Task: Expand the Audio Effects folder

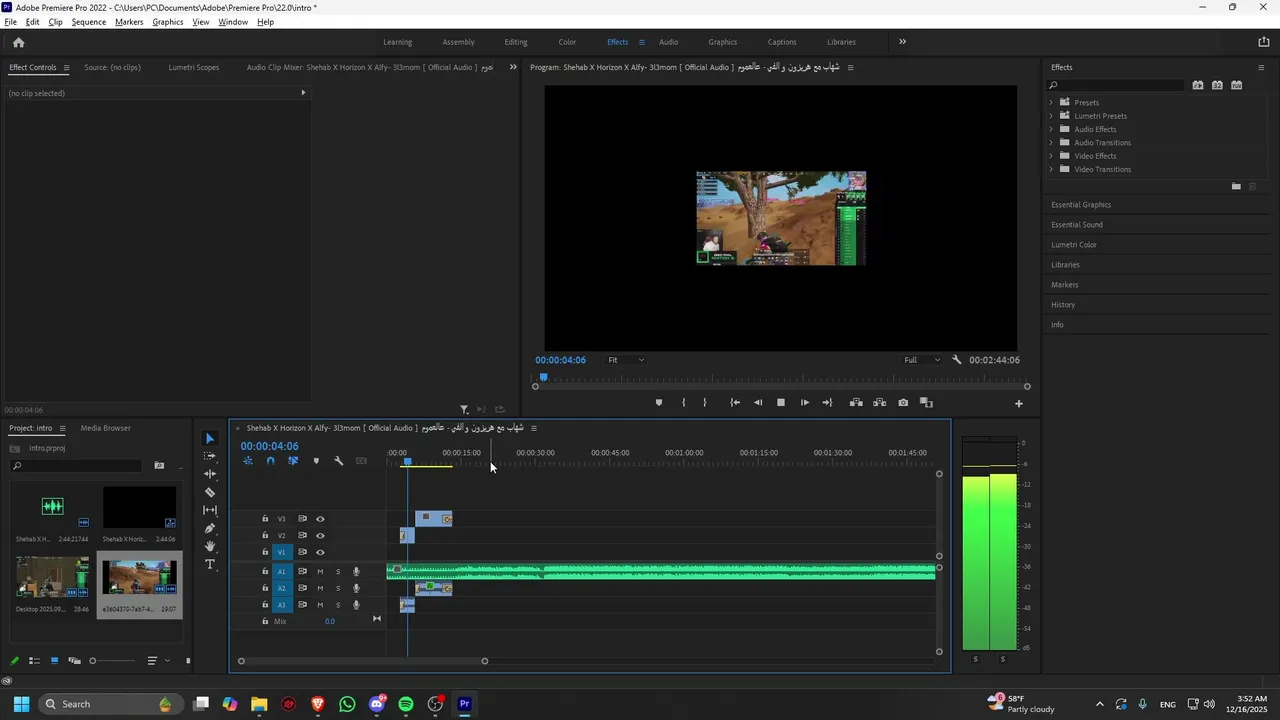Action: coord(1051,129)
